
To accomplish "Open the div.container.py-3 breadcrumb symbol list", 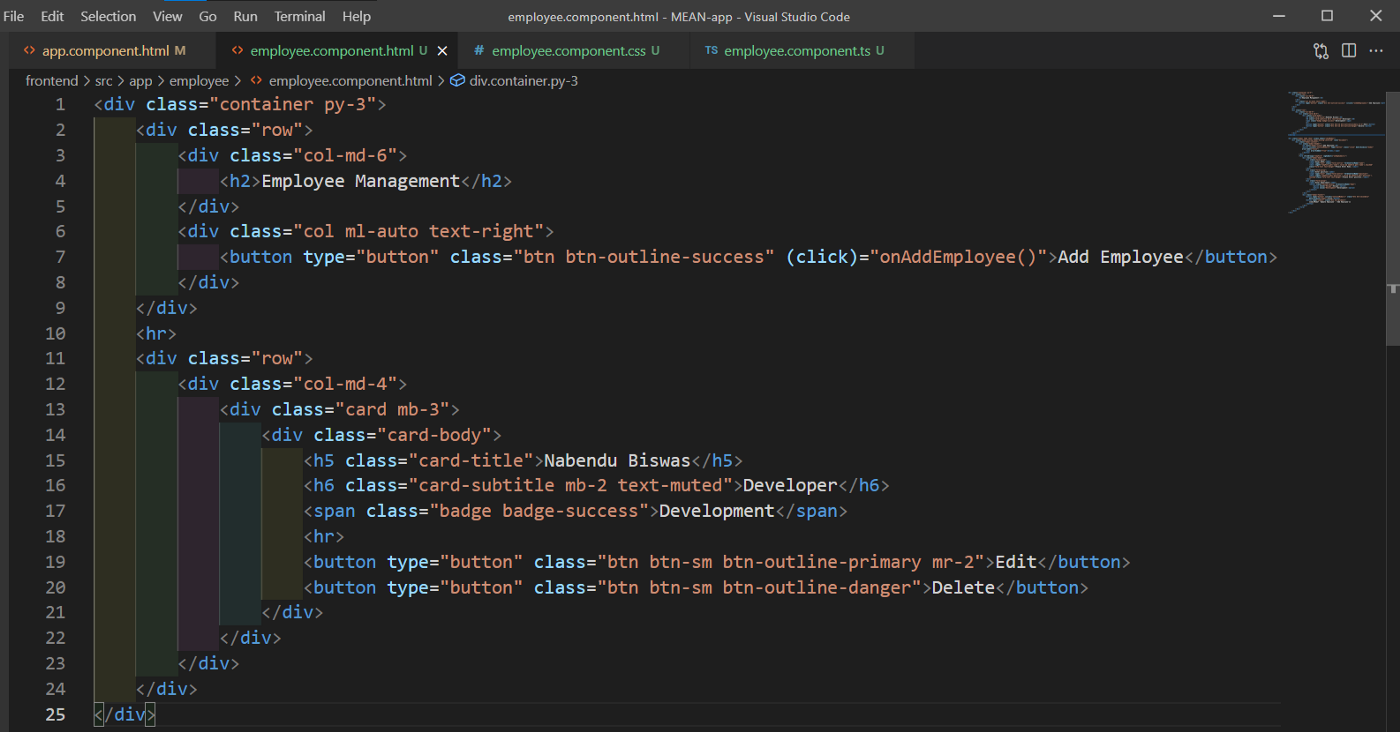I will pyautogui.click(x=524, y=81).
